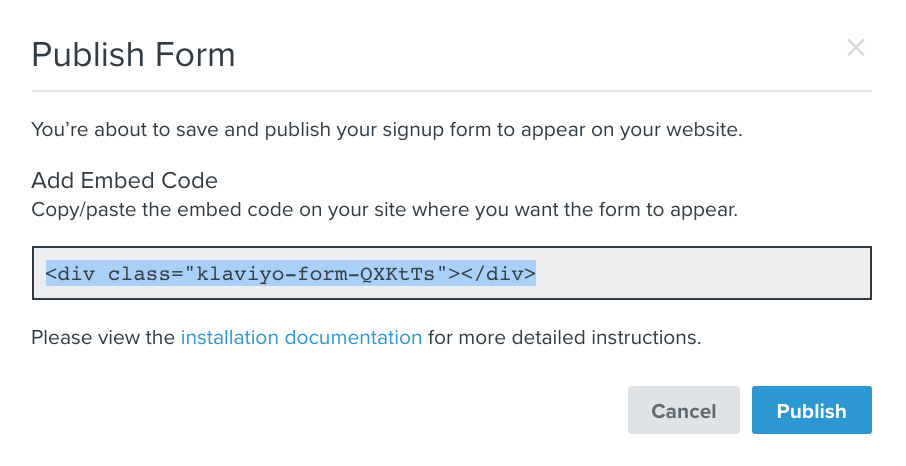Screen dimensions: 906x466
Task: Open the installation documentation link
Action: coord(301,337)
